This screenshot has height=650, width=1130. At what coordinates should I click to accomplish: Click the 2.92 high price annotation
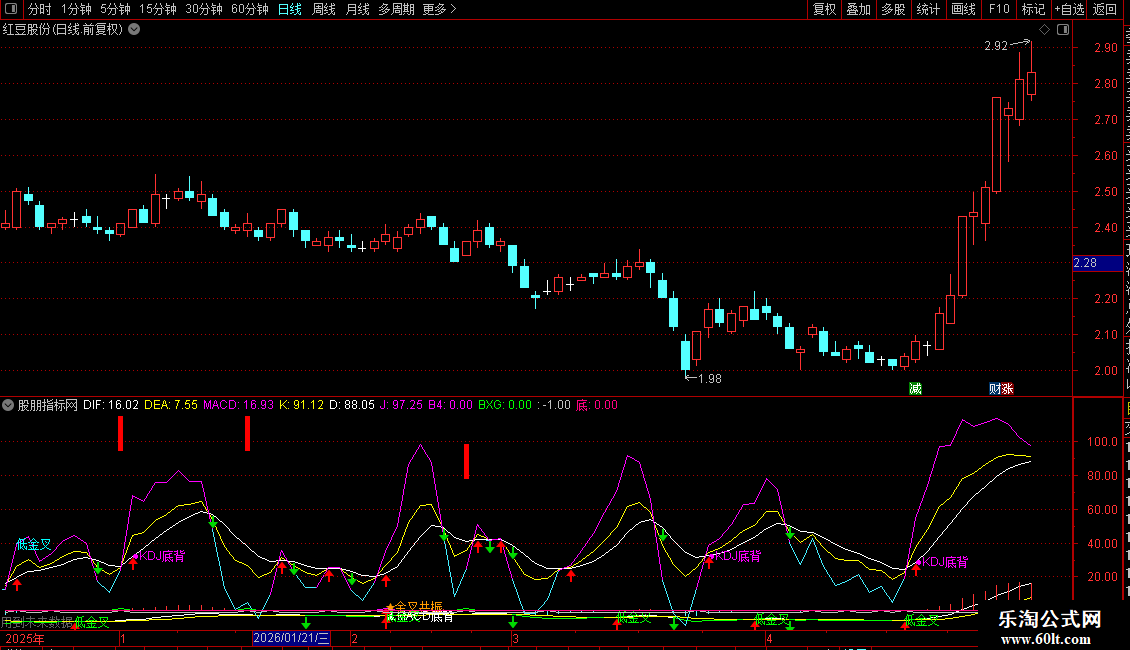[x=996, y=46]
